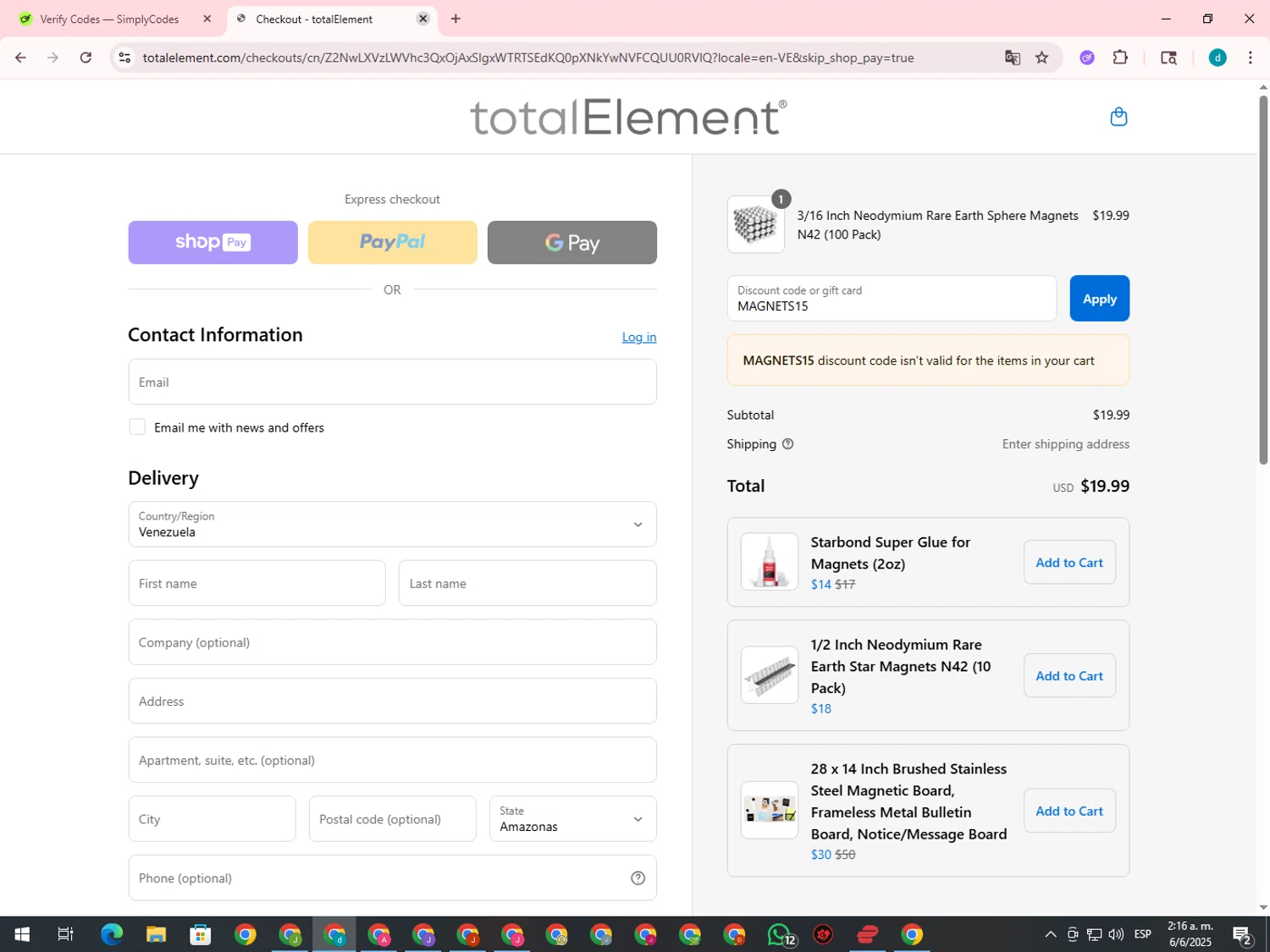Click the Company (optional) field
Viewport: 1270px width, 952px height.
[x=392, y=641]
